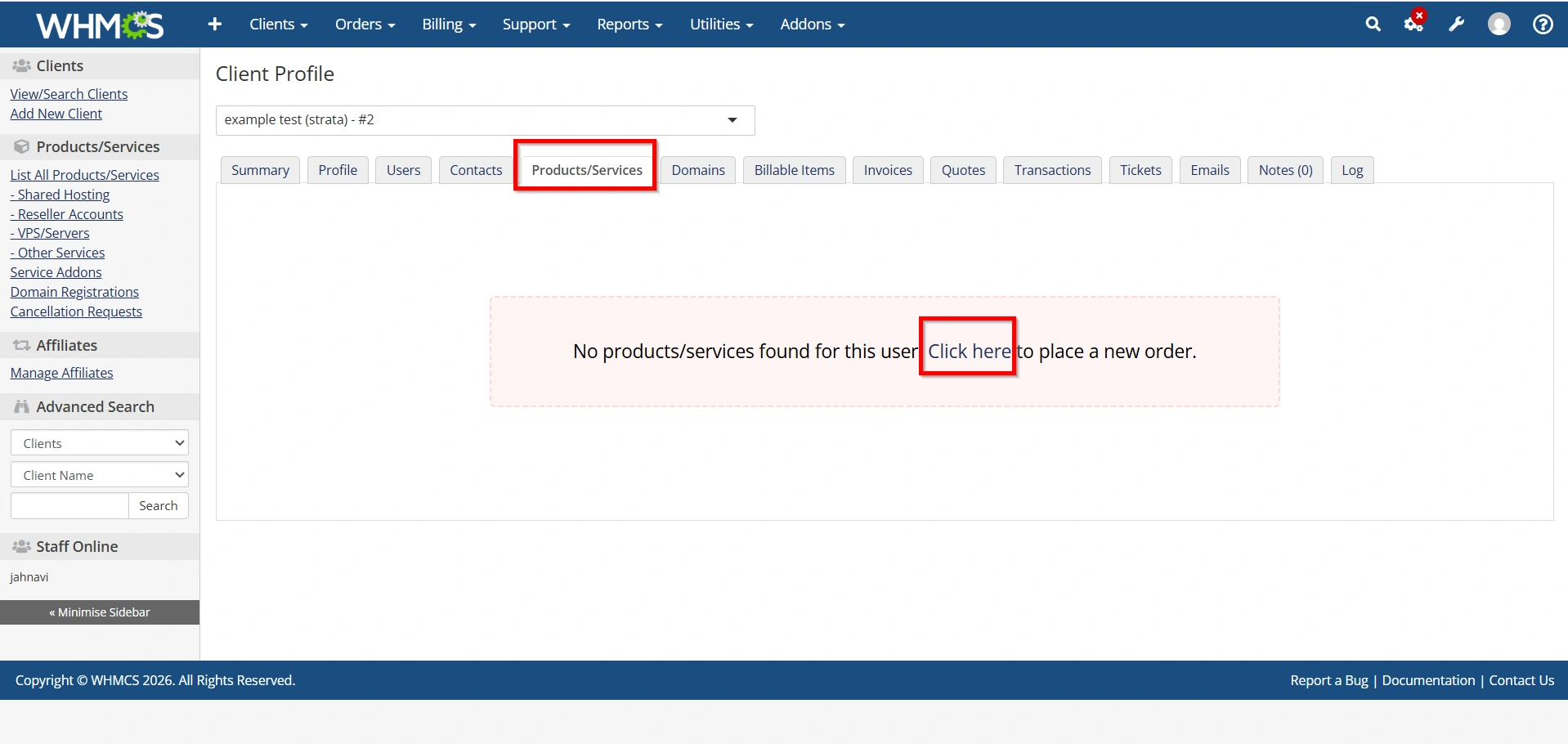Open List All Products/Services link
The width and height of the screenshot is (1568, 744).
point(84,175)
